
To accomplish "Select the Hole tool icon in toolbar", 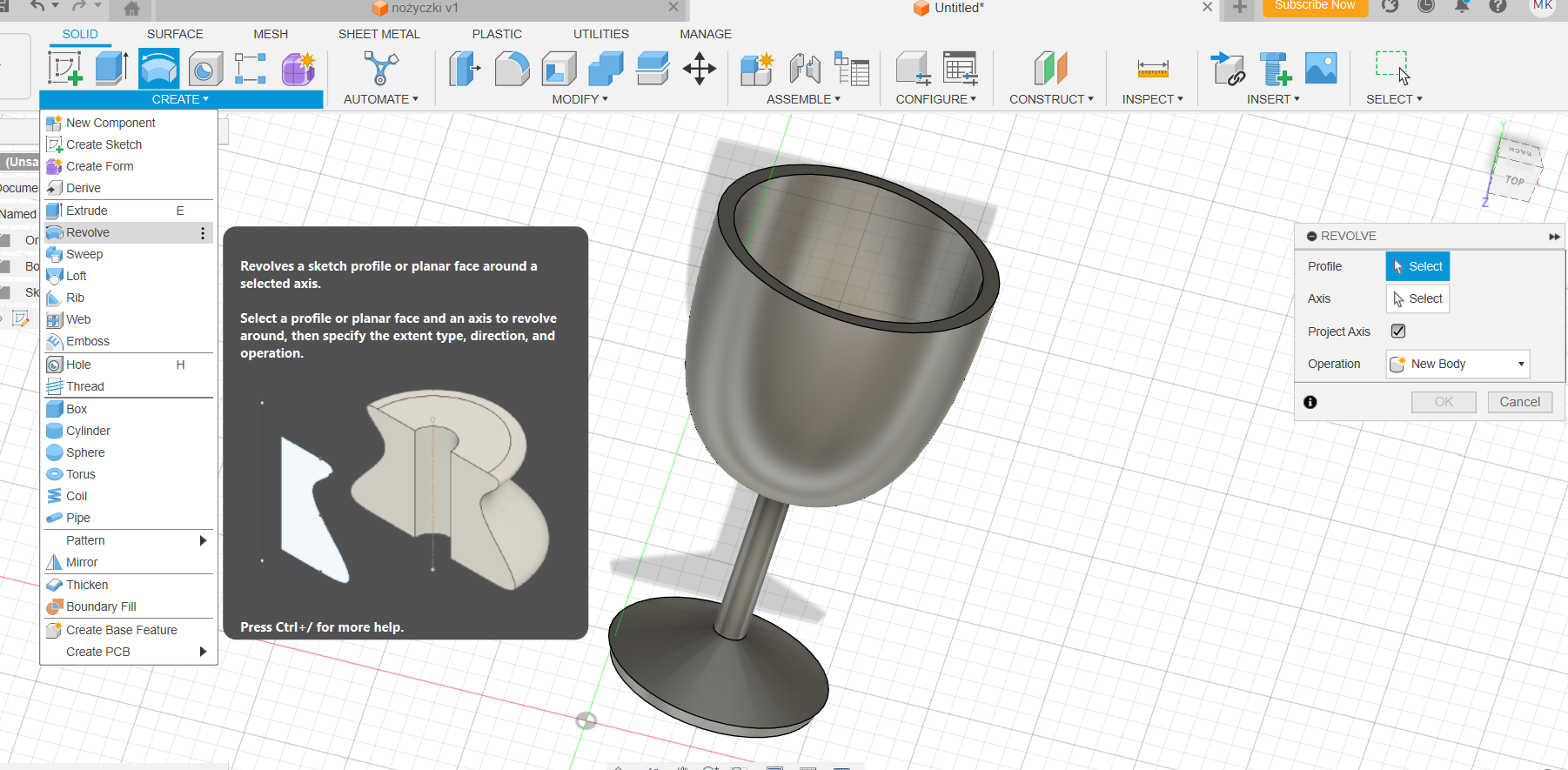I will tap(205, 69).
